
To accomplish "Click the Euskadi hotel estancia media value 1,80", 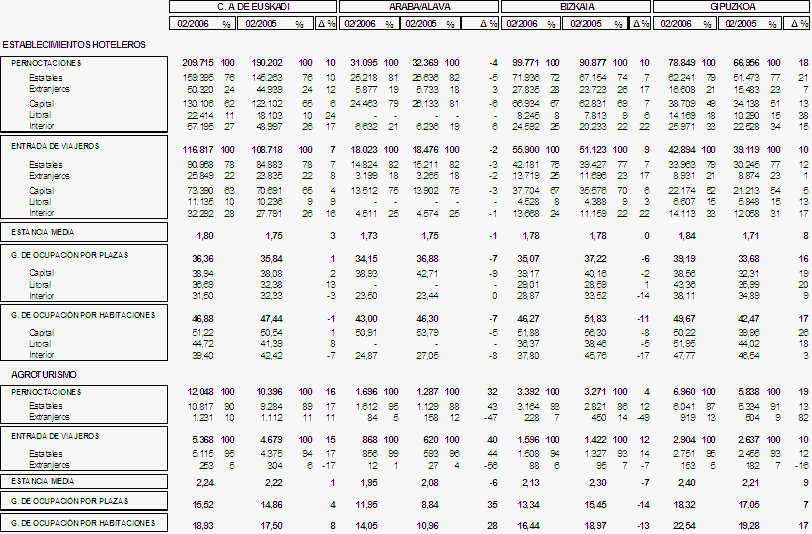I will [x=204, y=234].
